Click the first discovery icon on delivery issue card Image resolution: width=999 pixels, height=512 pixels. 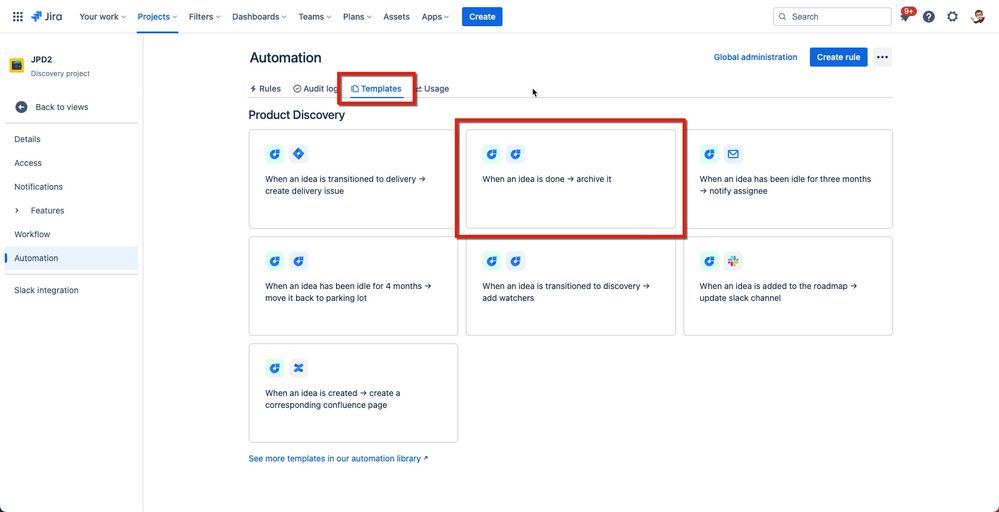pos(274,154)
